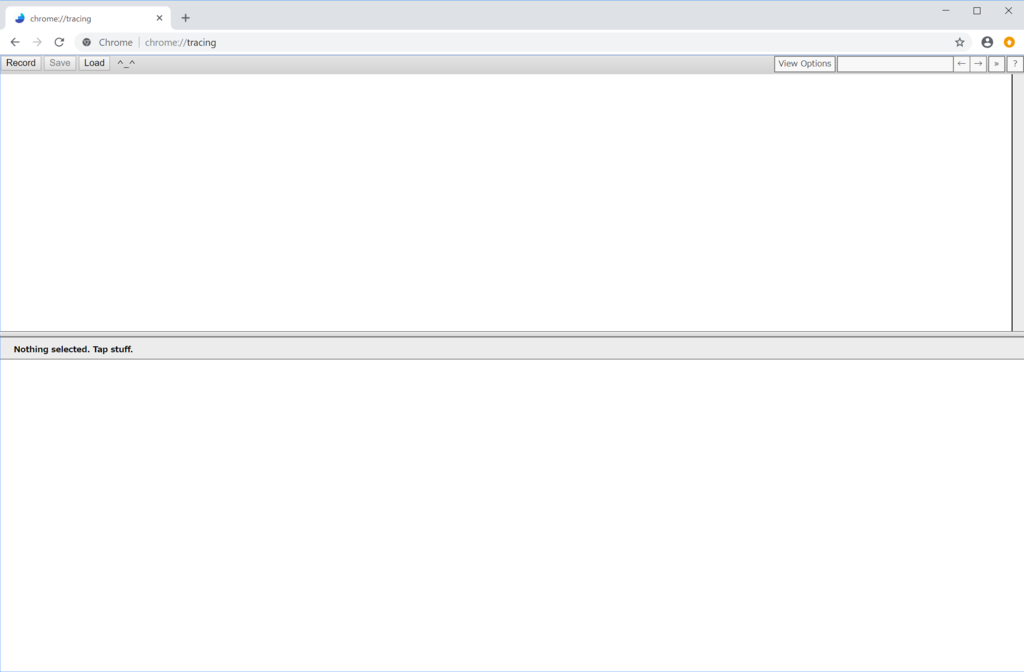1024x672 pixels.
Task: Open tracing help with ? button
Action: coord(1015,64)
